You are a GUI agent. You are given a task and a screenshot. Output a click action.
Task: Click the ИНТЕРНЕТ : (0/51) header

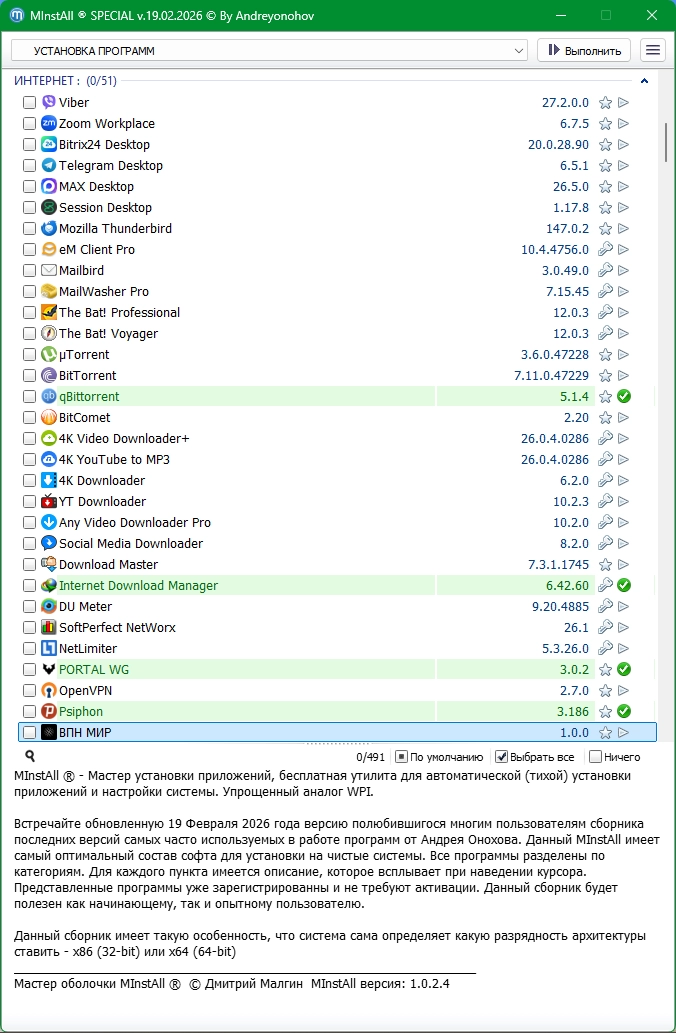[65, 81]
